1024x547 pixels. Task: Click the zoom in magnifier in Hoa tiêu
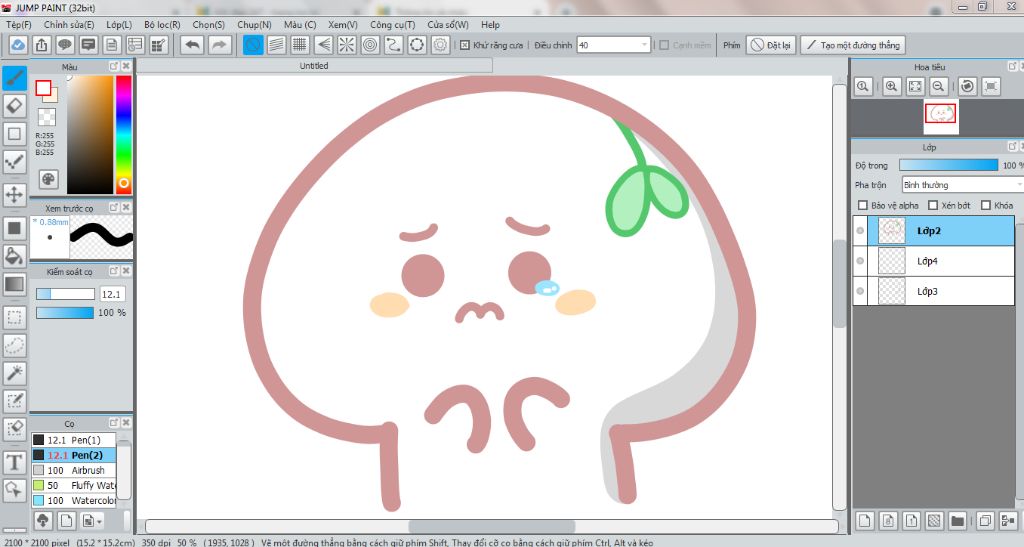891,86
